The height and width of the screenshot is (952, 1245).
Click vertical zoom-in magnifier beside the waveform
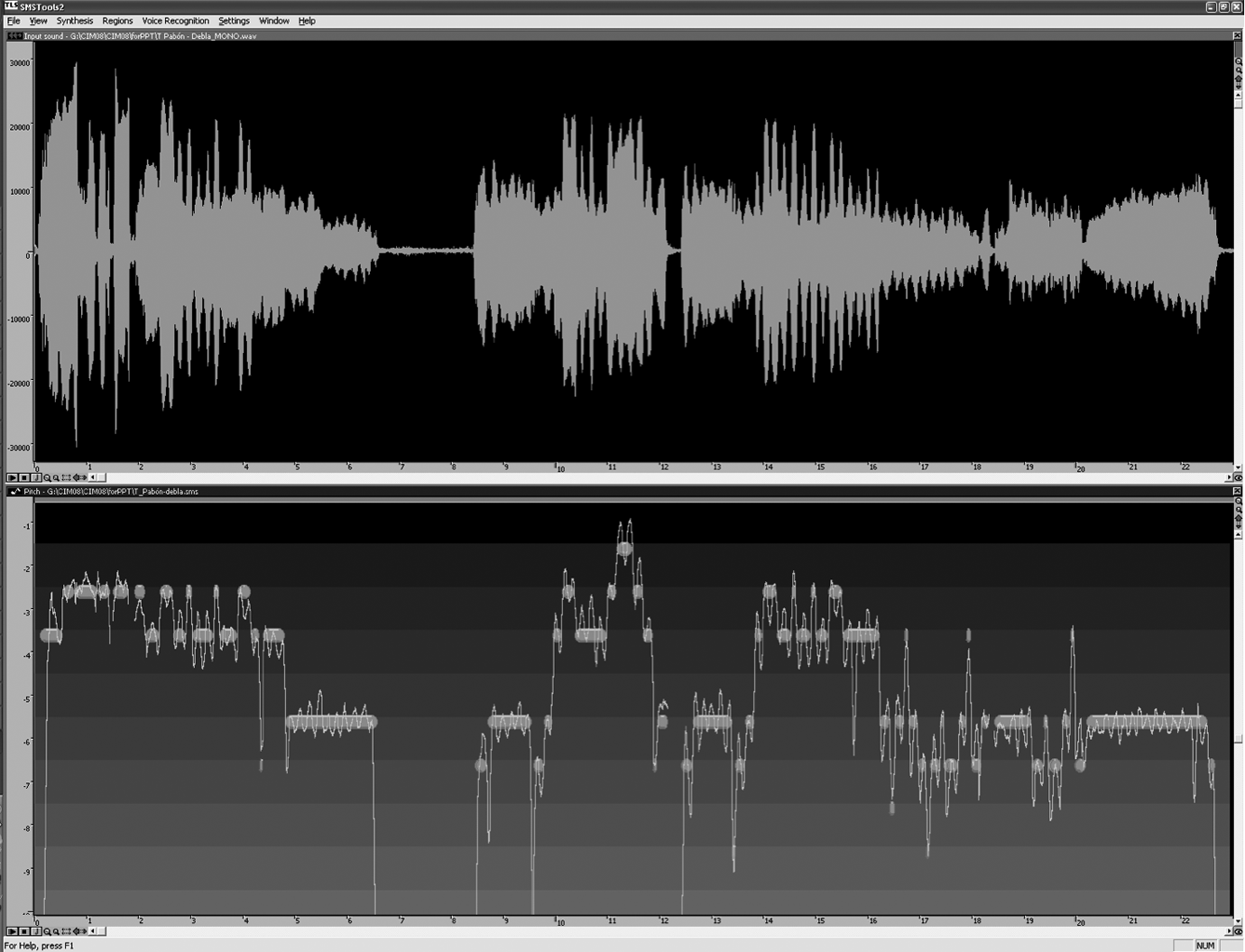pos(1238,61)
